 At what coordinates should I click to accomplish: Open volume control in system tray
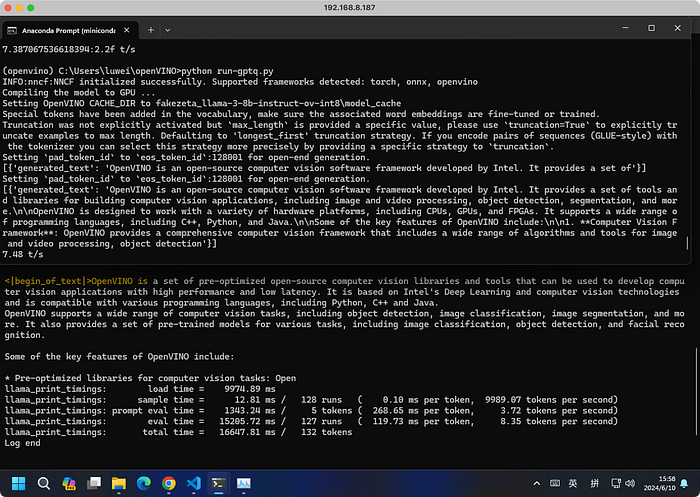(x=630, y=483)
